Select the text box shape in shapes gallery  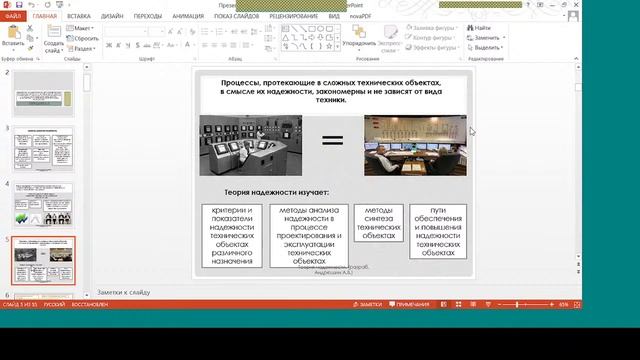tap(285, 29)
